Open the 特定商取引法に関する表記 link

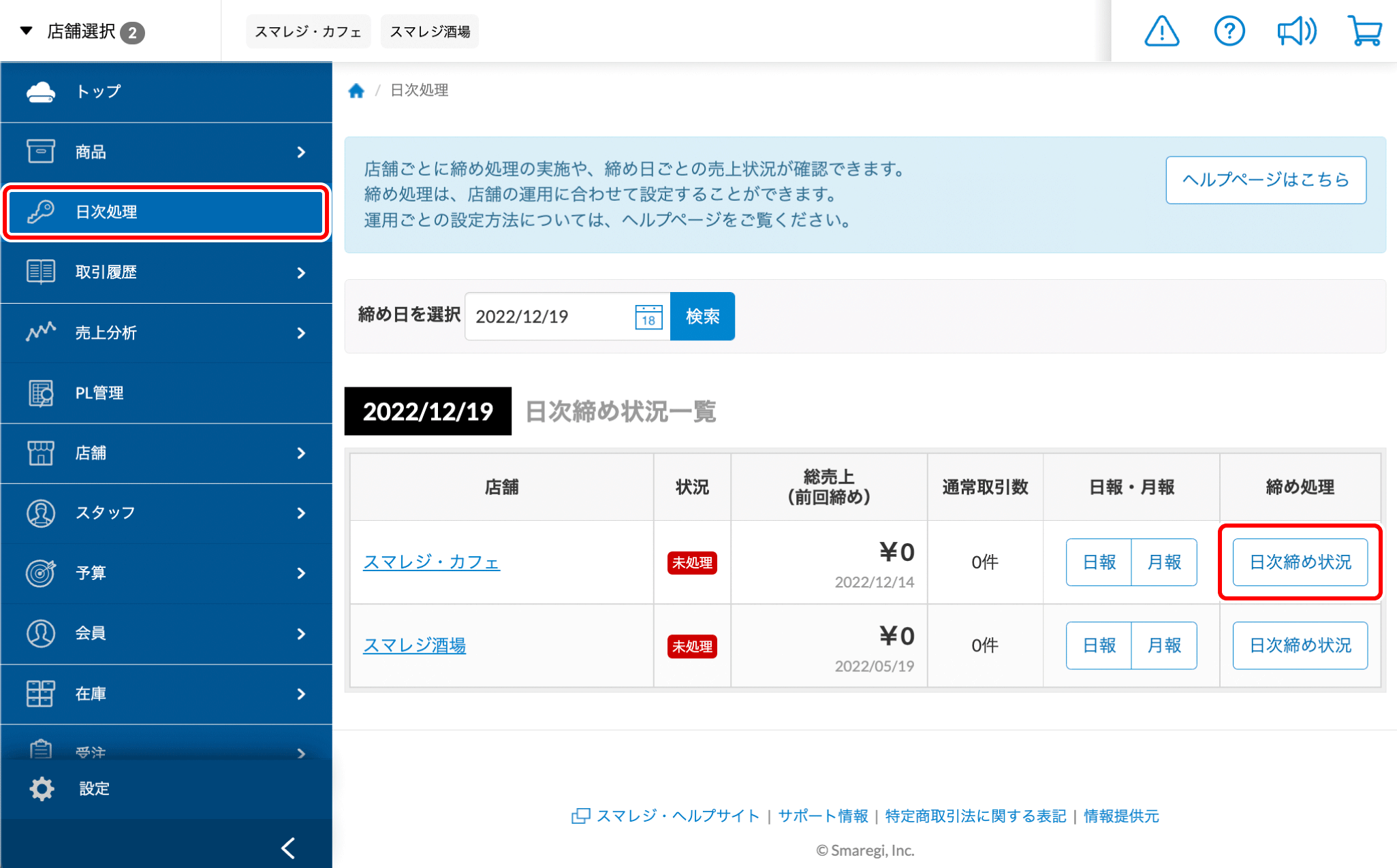click(x=975, y=816)
